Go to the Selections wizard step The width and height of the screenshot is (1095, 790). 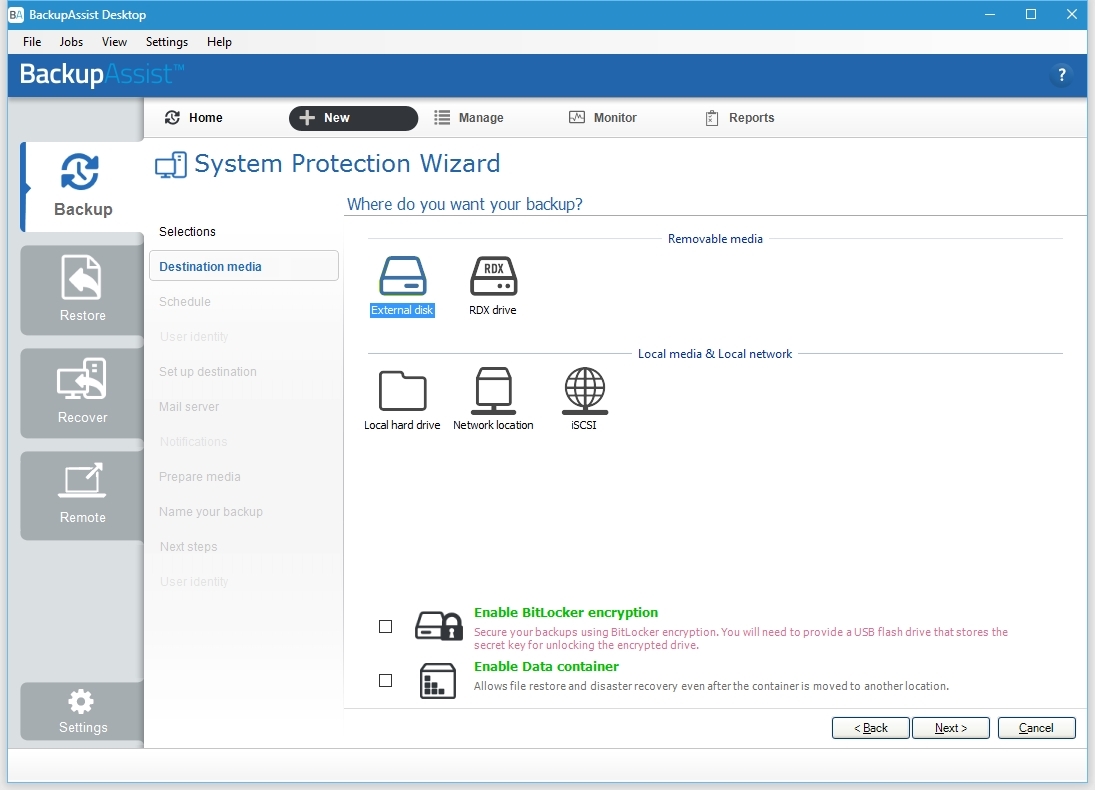(x=187, y=232)
